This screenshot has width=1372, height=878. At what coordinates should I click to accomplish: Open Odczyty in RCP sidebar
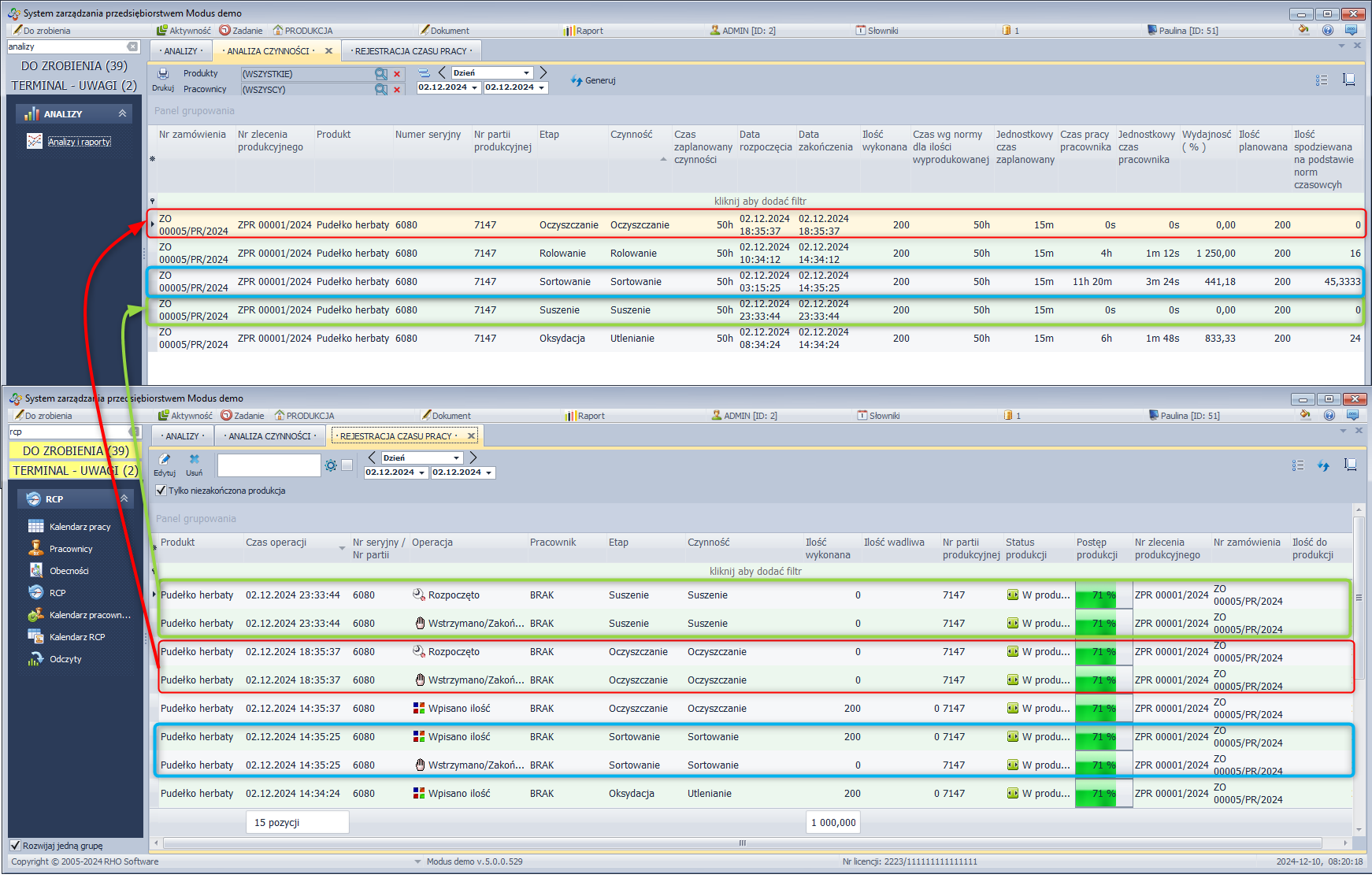pyautogui.click(x=65, y=659)
